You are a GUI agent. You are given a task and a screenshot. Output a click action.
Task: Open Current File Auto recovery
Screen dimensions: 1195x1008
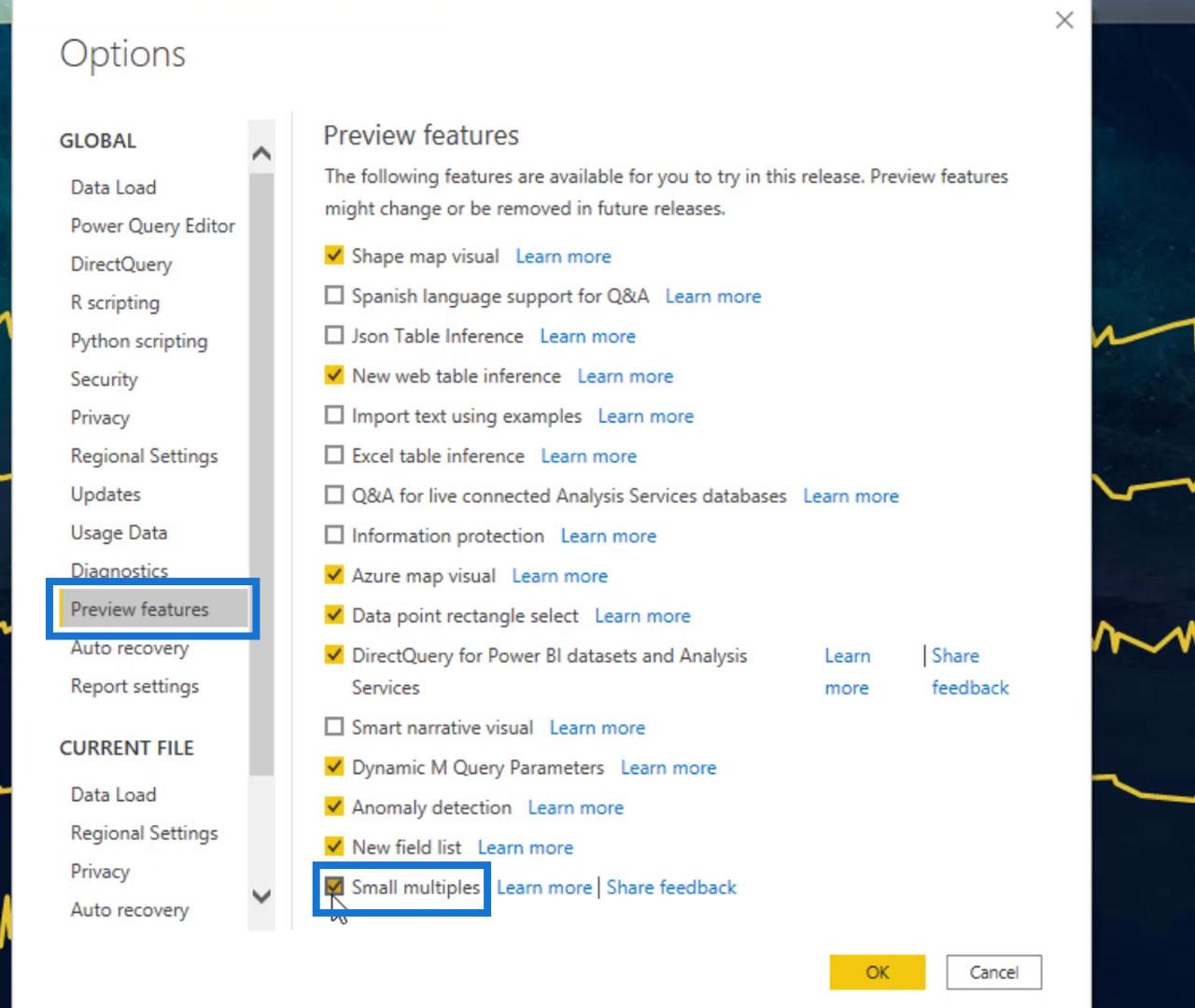click(x=130, y=909)
